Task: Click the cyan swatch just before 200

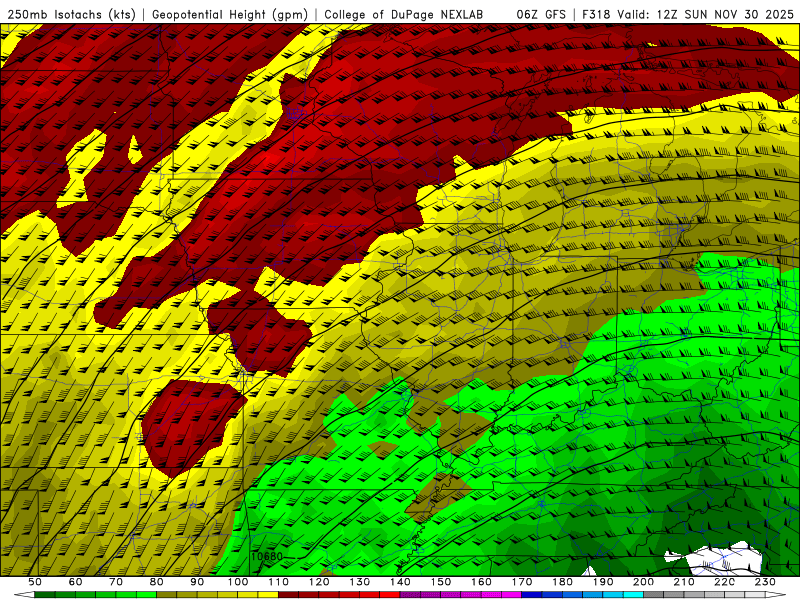Action: pyautogui.click(x=633, y=595)
